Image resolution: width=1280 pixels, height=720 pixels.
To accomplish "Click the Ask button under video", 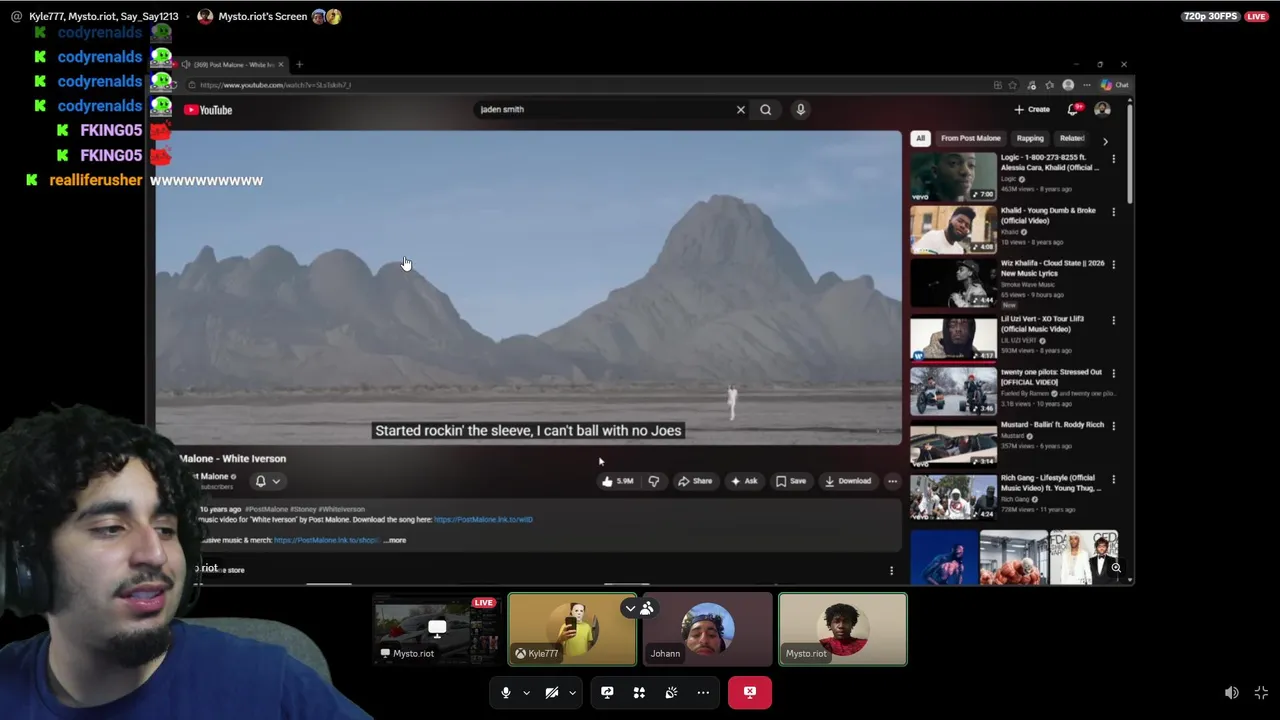I will click(x=744, y=481).
